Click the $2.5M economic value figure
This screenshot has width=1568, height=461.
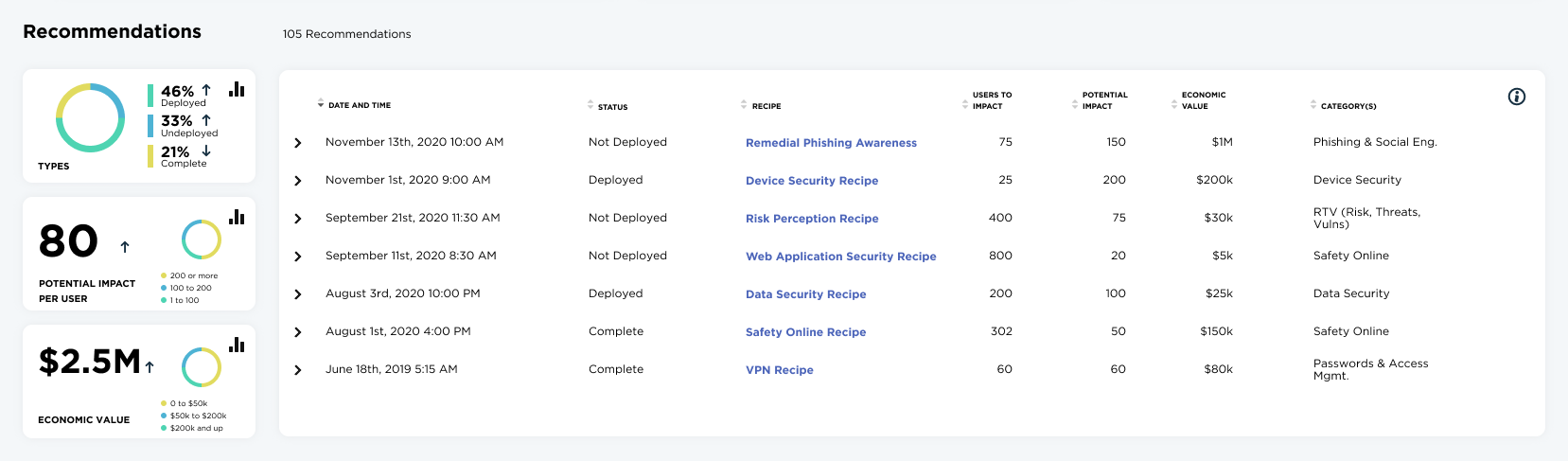[x=90, y=362]
